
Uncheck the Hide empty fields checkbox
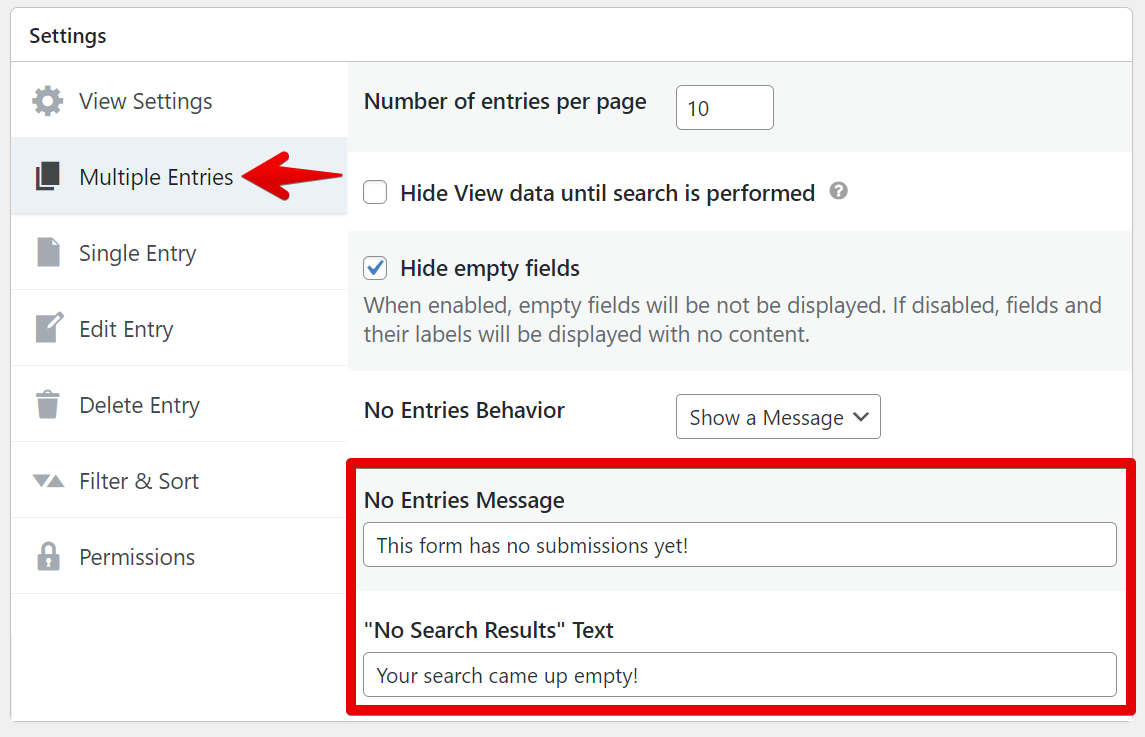click(x=375, y=268)
